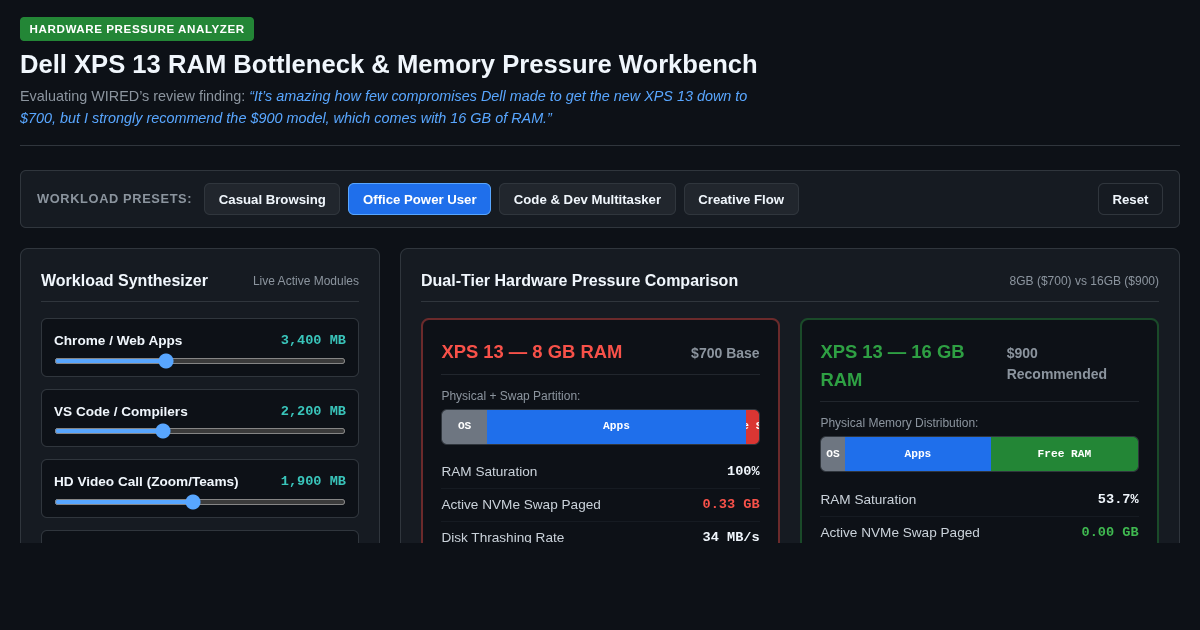Click the Apps segment in 16 GB bar
This screenshot has height=630, width=1200.
(918, 453)
